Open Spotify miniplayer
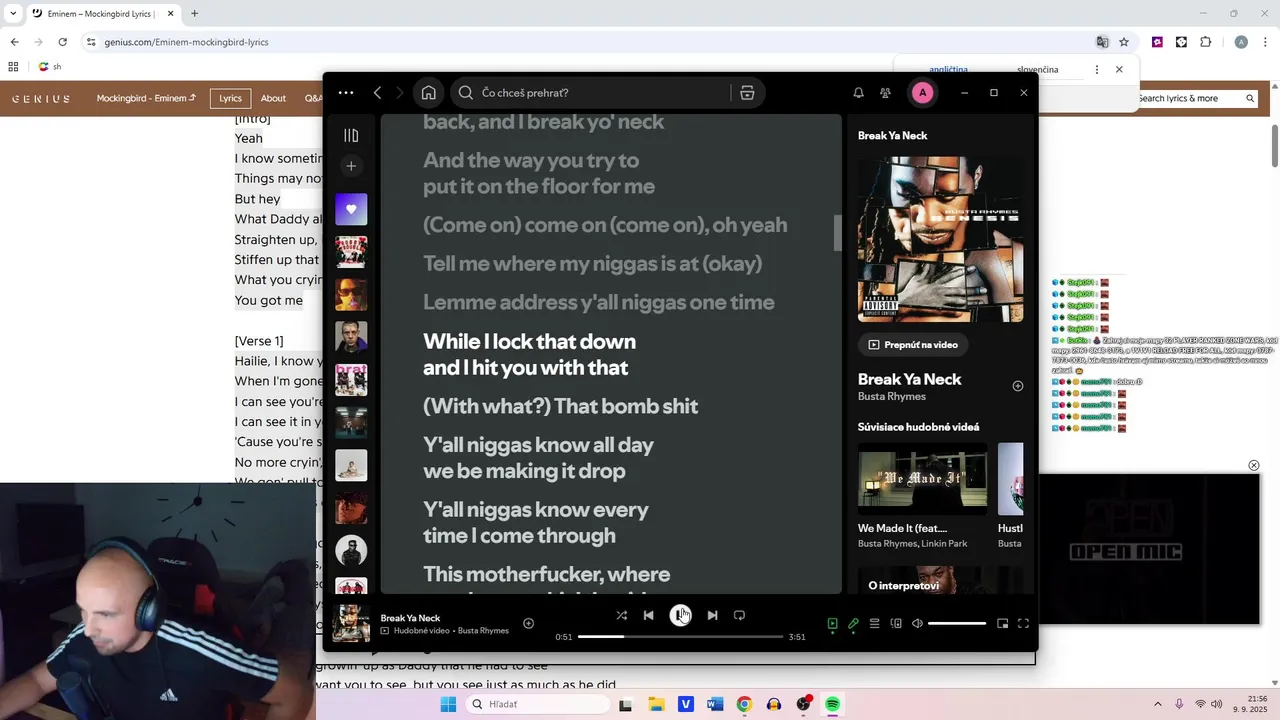Viewport: 1280px width, 720px height. point(1002,623)
